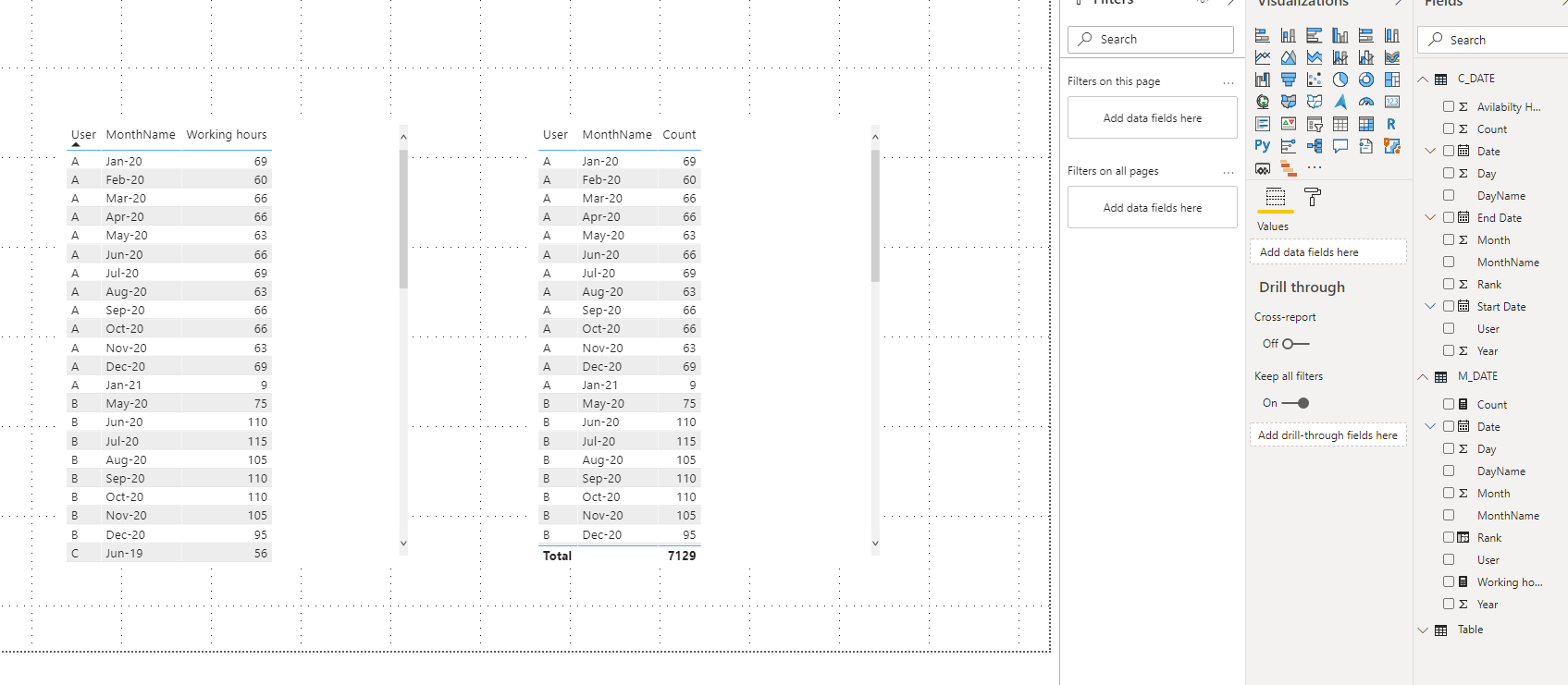
Task: Pick the Decomposition tree visual
Action: point(1315,146)
